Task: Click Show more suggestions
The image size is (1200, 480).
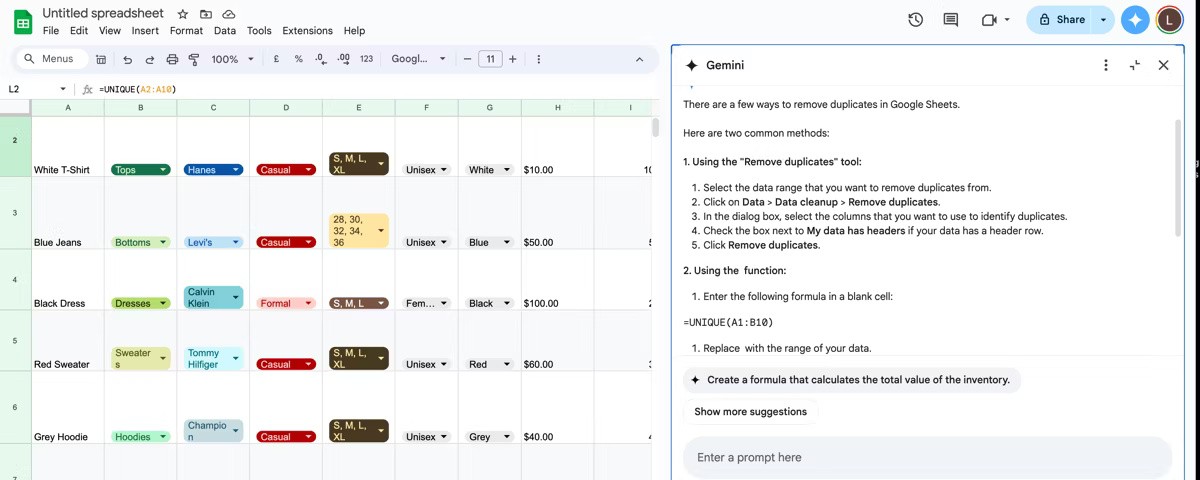Action: [750, 411]
